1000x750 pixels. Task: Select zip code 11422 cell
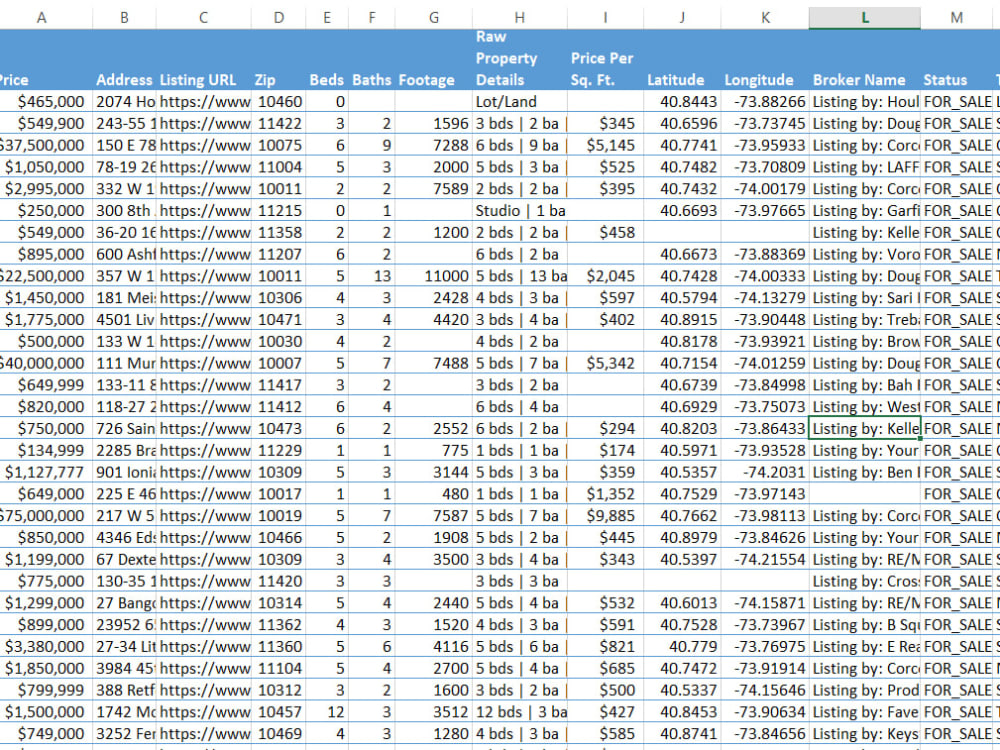(279, 123)
